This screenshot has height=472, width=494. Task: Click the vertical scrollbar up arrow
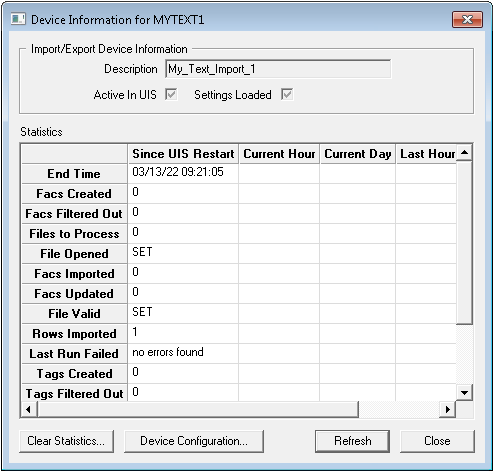[x=464, y=153]
